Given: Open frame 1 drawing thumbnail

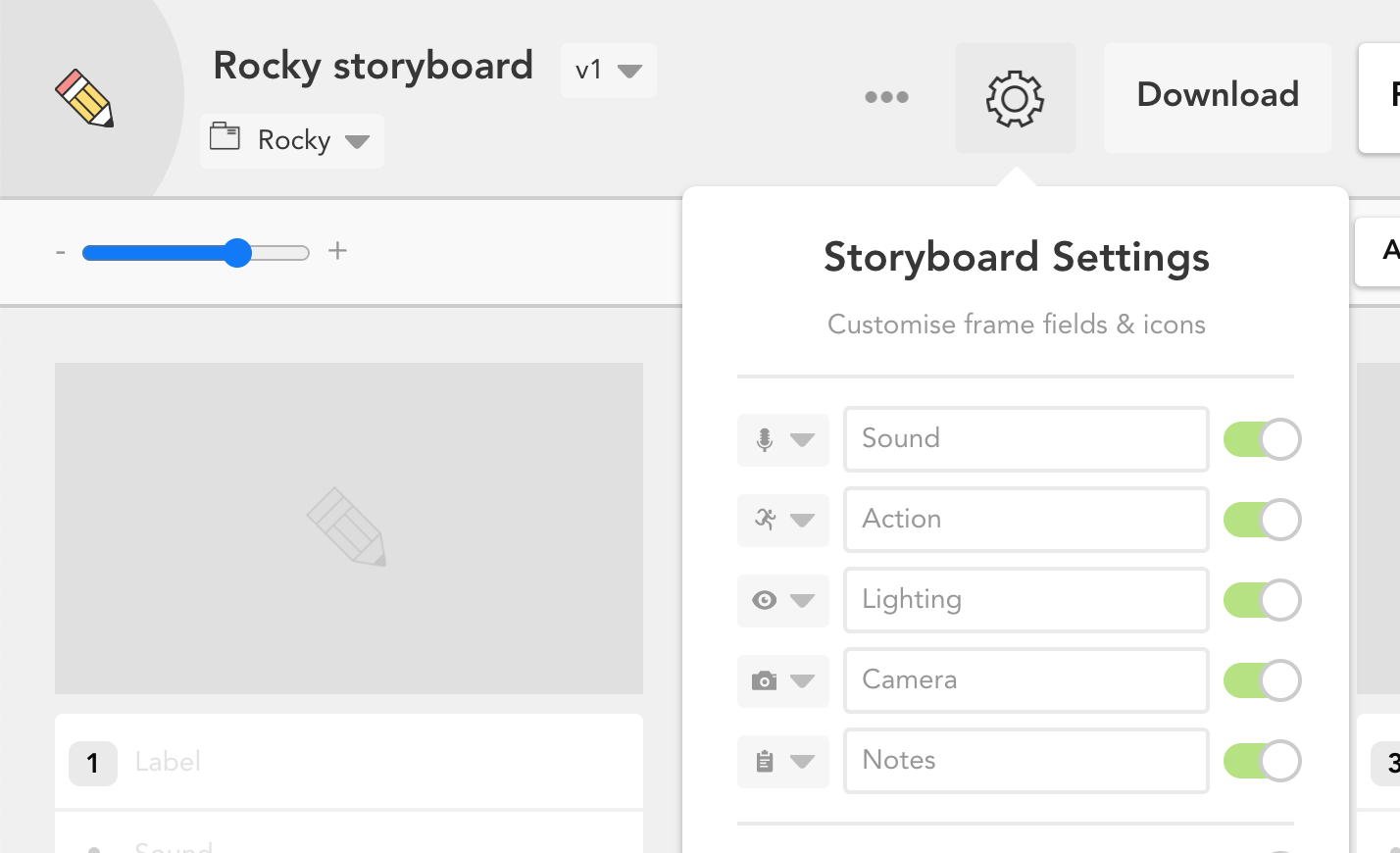Looking at the screenshot, I should pos(348,527).
